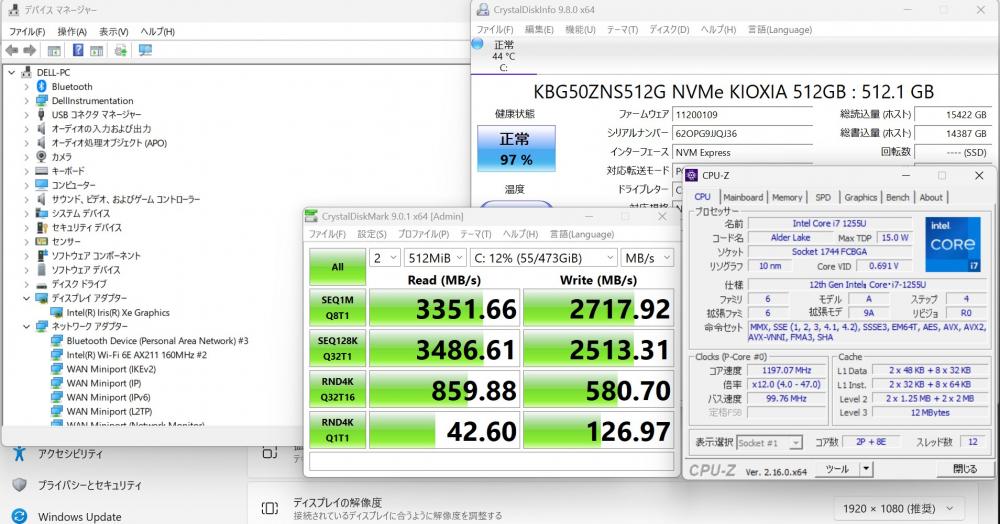Open the ツール dropdown arrow in CPU-Z
The width and height of the screenshot is (1000, 524).
[x=866, y=469]
